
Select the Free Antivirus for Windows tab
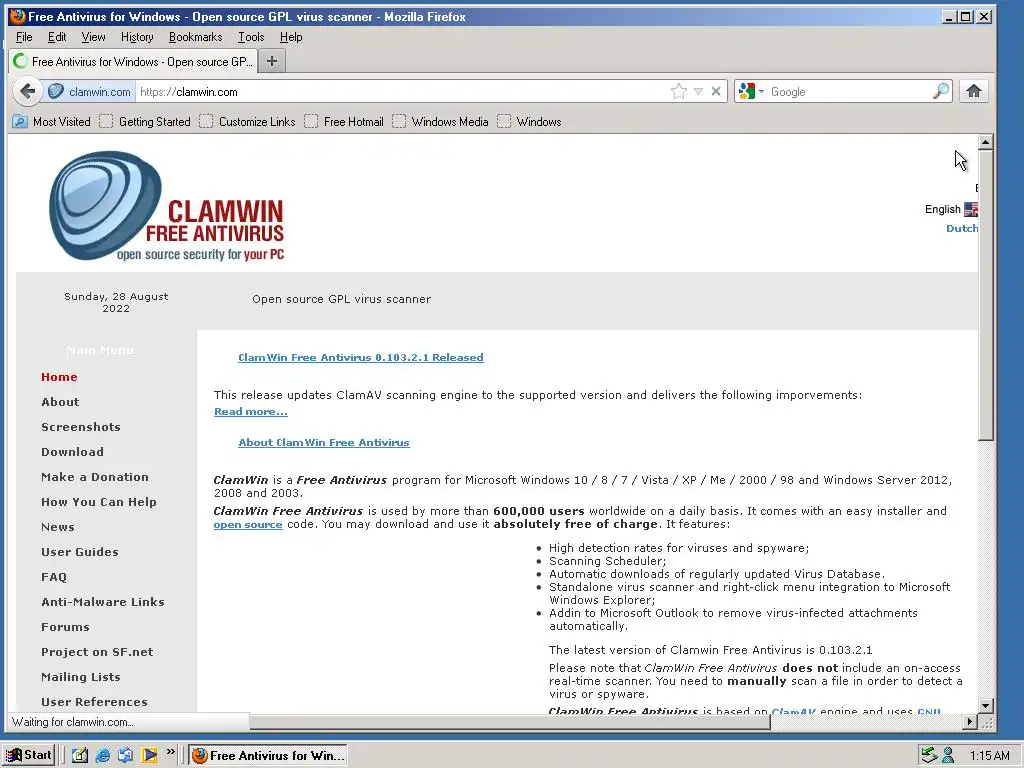133,61
